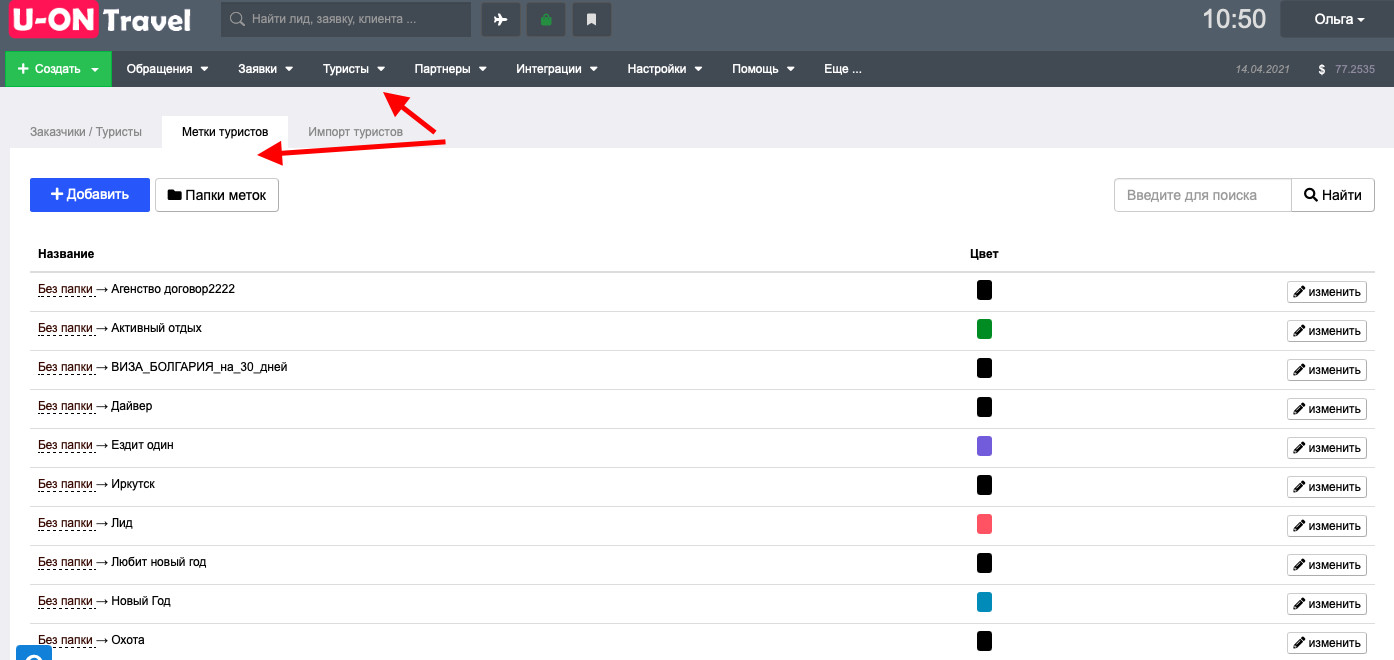
Task: Click Без папки link for Любит новый год
Action: point(65,562)
